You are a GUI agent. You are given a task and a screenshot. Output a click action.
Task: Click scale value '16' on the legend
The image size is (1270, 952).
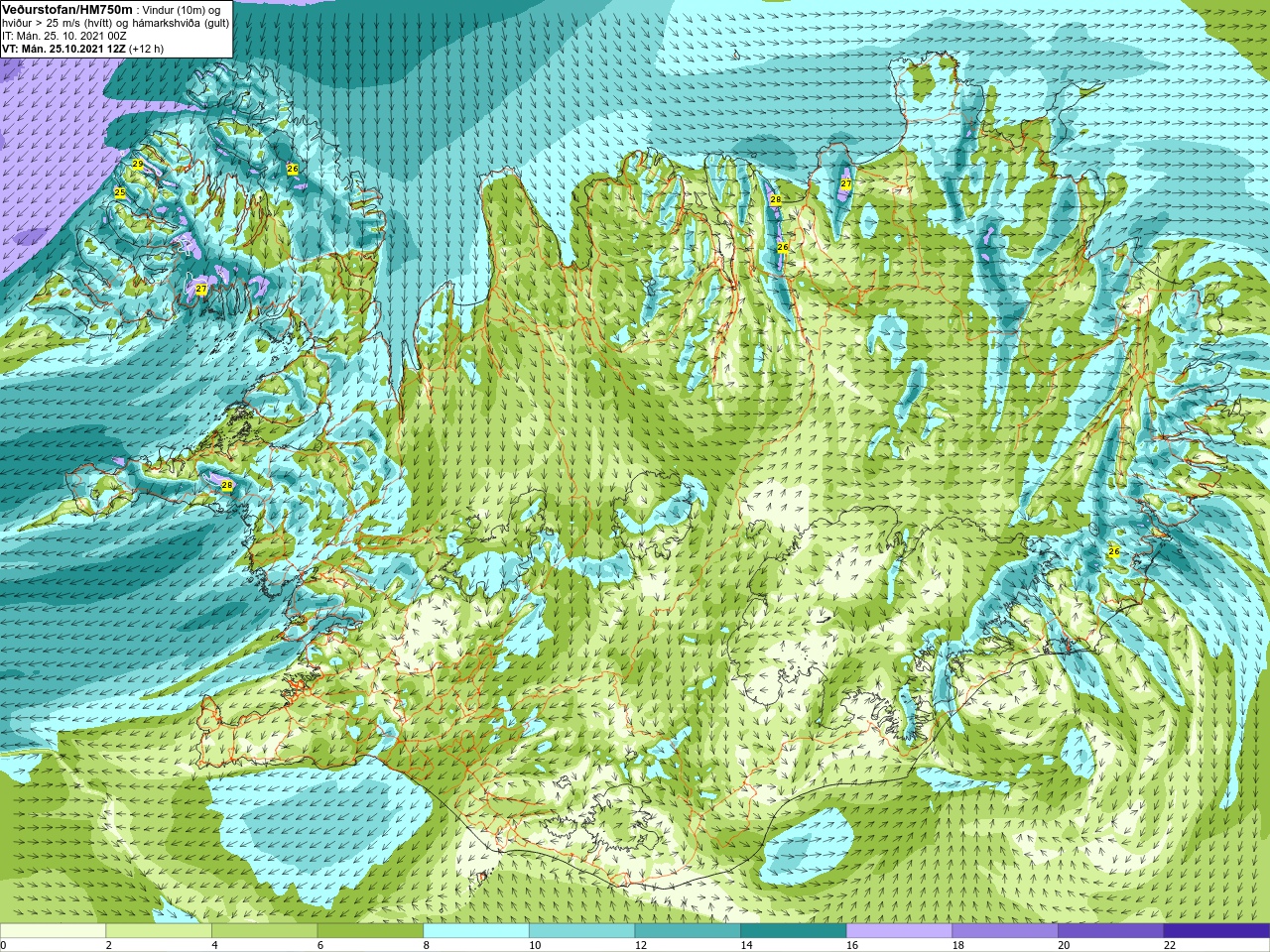[852, 945]
